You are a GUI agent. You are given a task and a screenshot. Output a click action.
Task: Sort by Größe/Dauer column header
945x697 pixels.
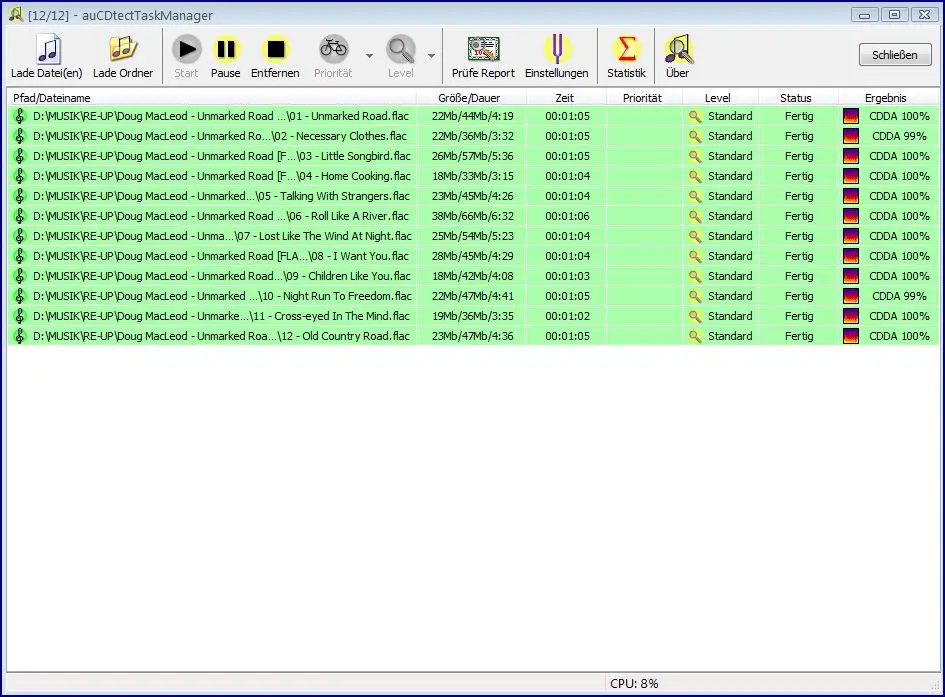pyautogui.click(x=471, y=98)
